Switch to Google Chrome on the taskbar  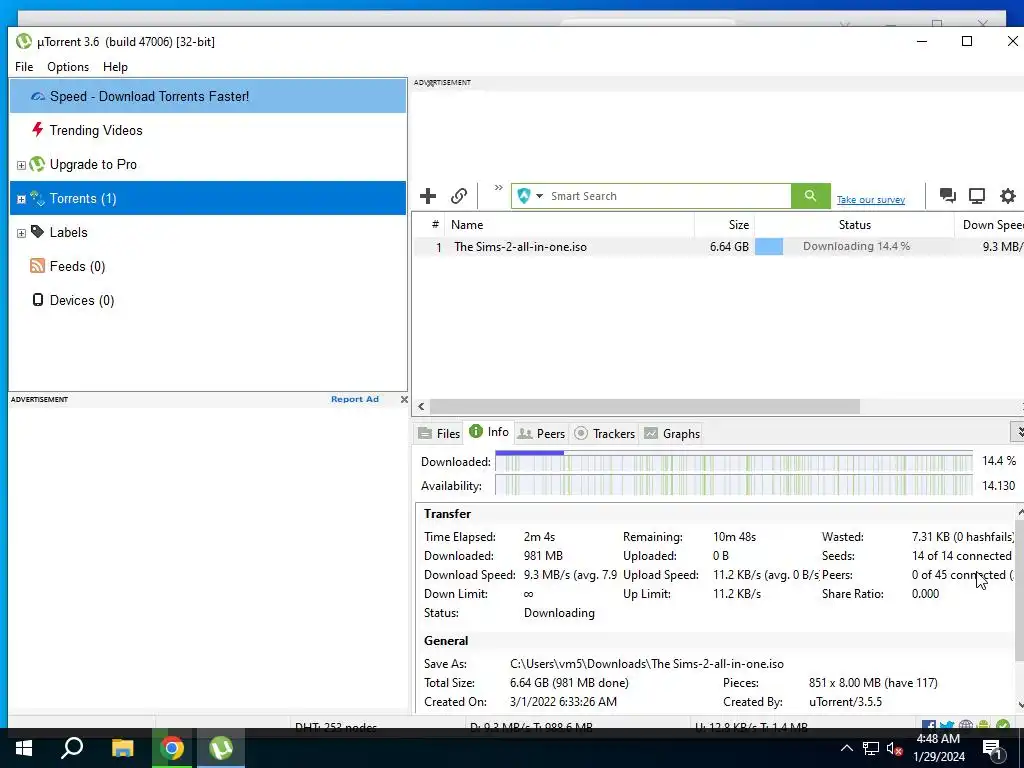pos(172,748)
